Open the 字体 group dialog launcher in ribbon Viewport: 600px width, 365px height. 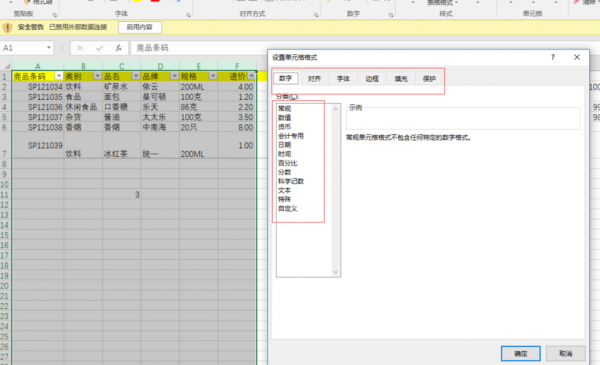[x=188, y=15]
